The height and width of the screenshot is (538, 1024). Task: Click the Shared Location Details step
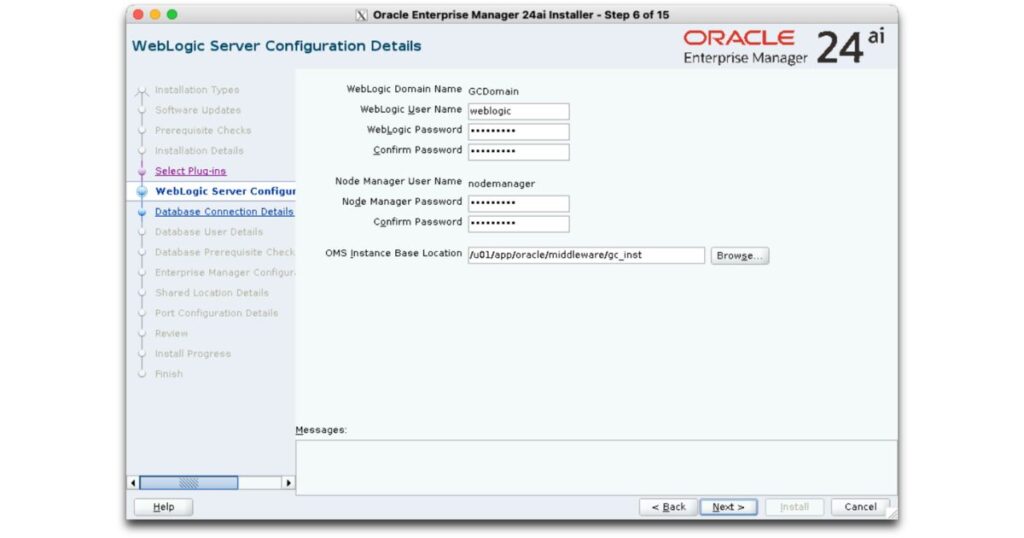[212, 293]
